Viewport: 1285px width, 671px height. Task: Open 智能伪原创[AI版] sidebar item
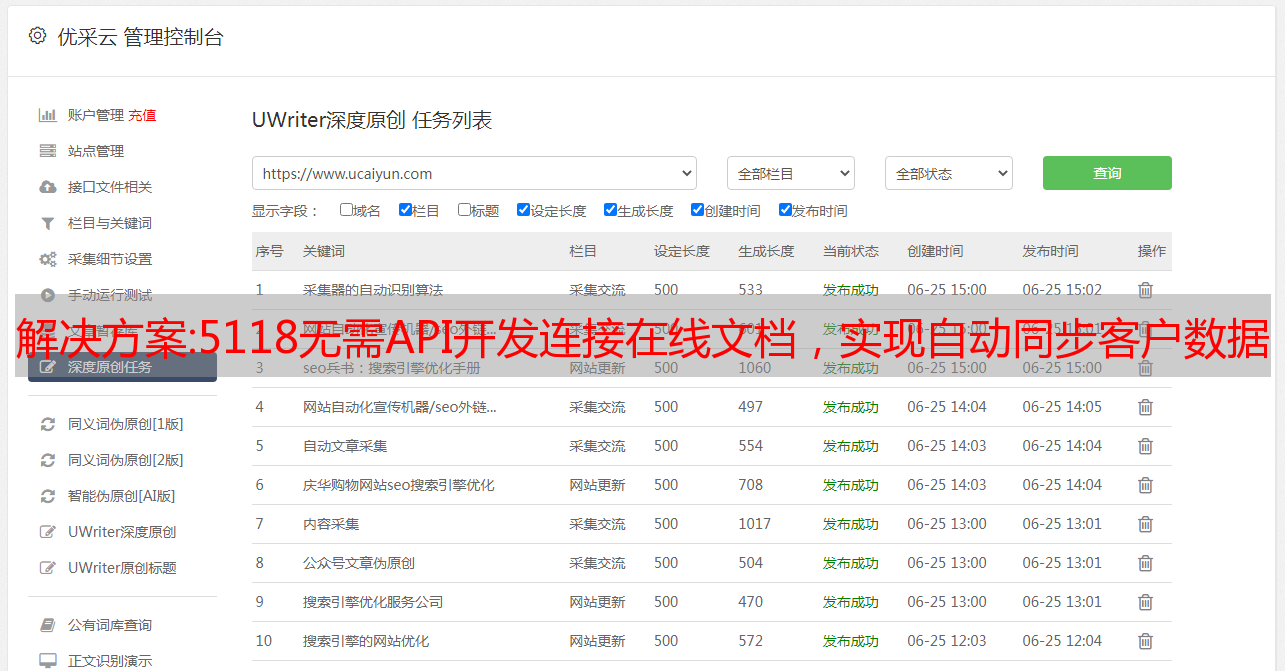(x=121, y=496)
